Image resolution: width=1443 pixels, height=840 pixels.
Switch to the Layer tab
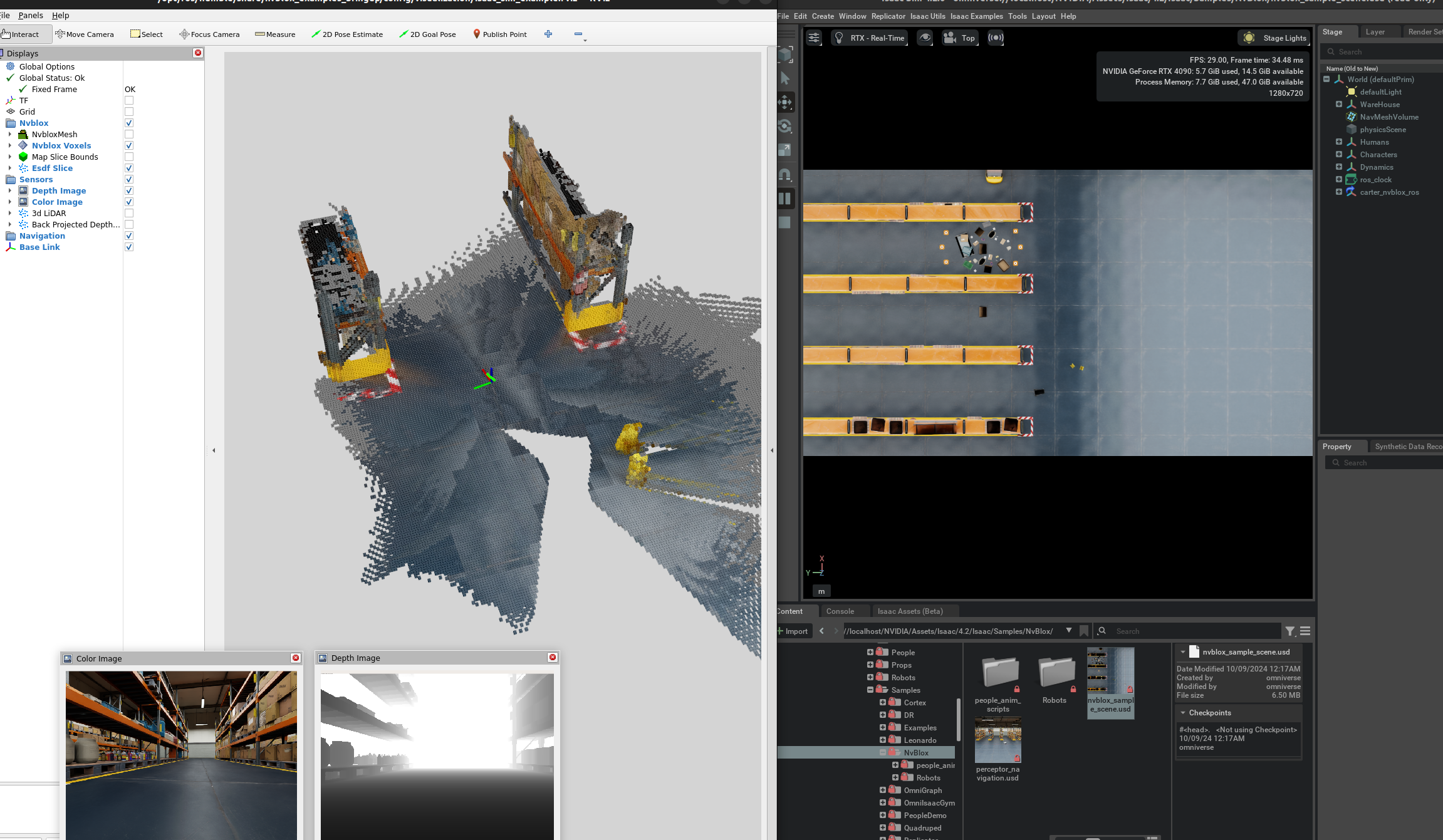(1375, 32)
